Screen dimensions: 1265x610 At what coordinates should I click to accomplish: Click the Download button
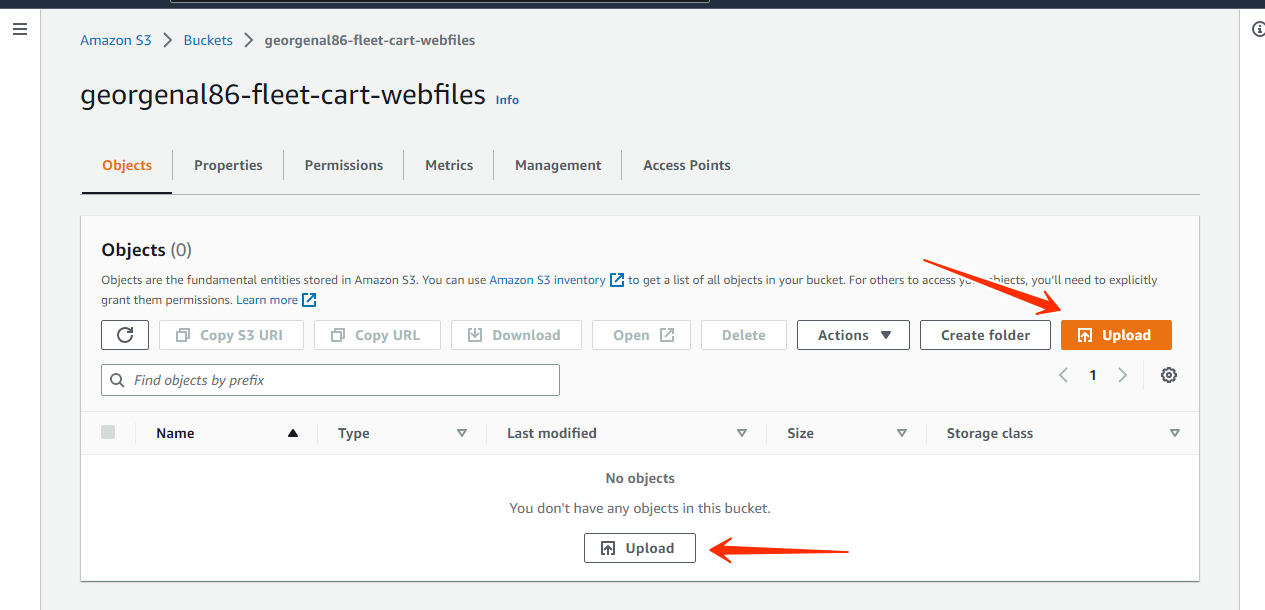pos(516,335)
